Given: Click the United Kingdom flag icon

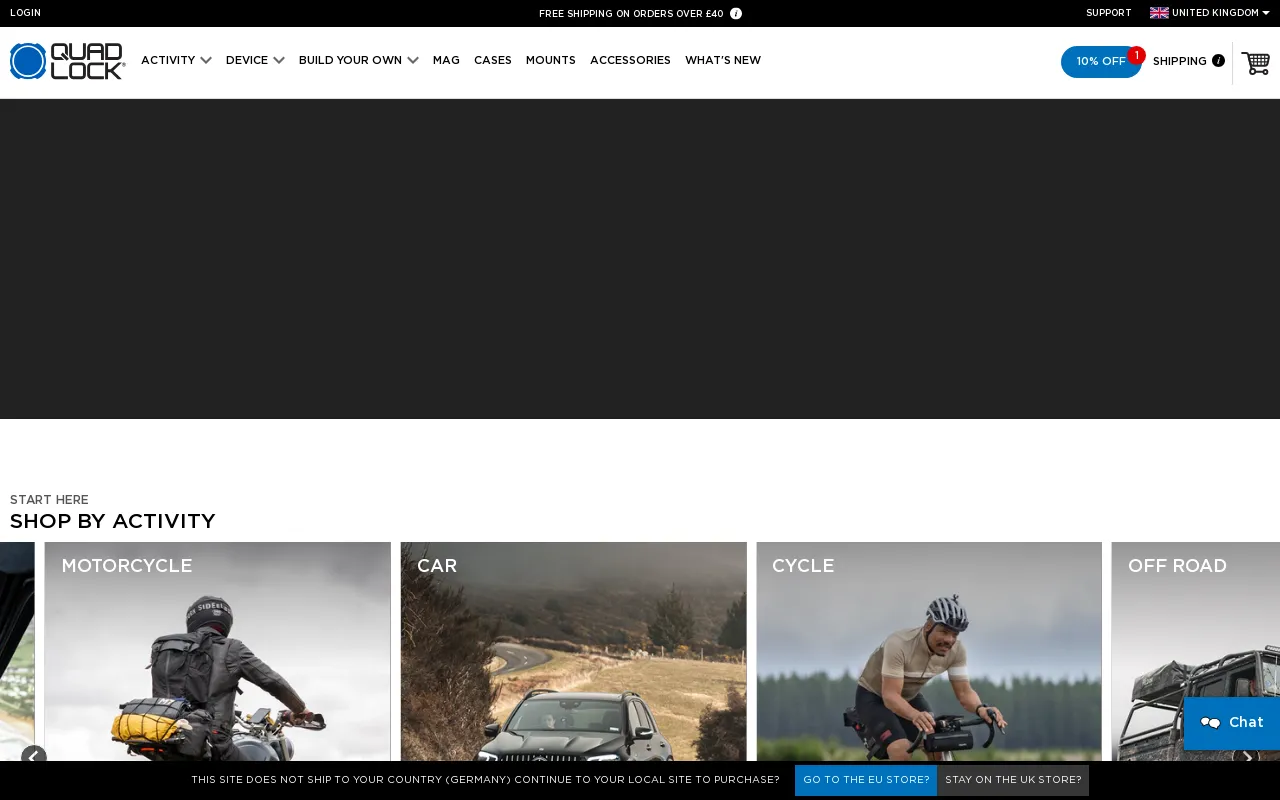Looking at the screenshot, I should tap(1159, 13).
